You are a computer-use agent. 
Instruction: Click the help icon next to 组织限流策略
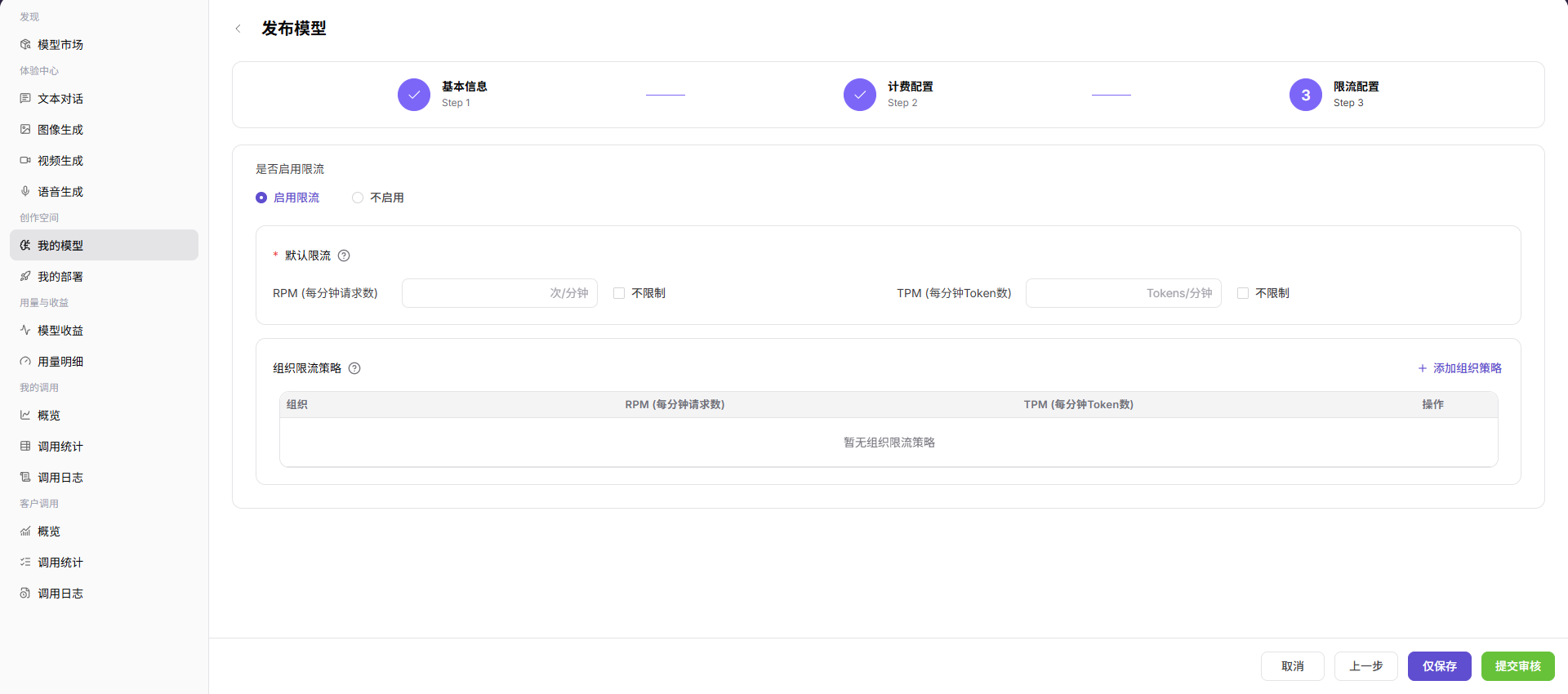[354, 368]
